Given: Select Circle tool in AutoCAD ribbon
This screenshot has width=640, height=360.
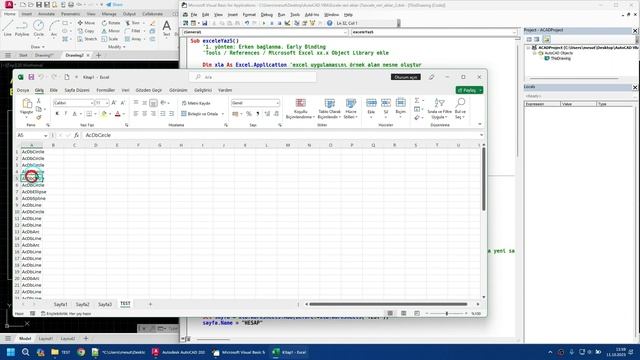Looking at the screenshot, I should (x=38, y=28).
